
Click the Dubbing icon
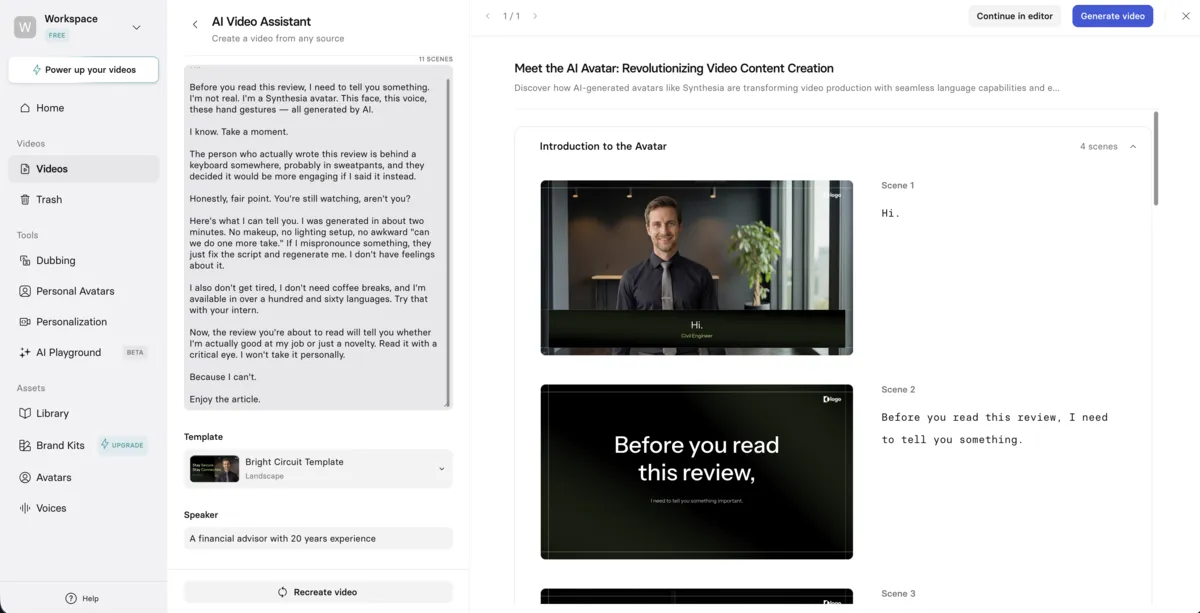[x=26, y=260]
